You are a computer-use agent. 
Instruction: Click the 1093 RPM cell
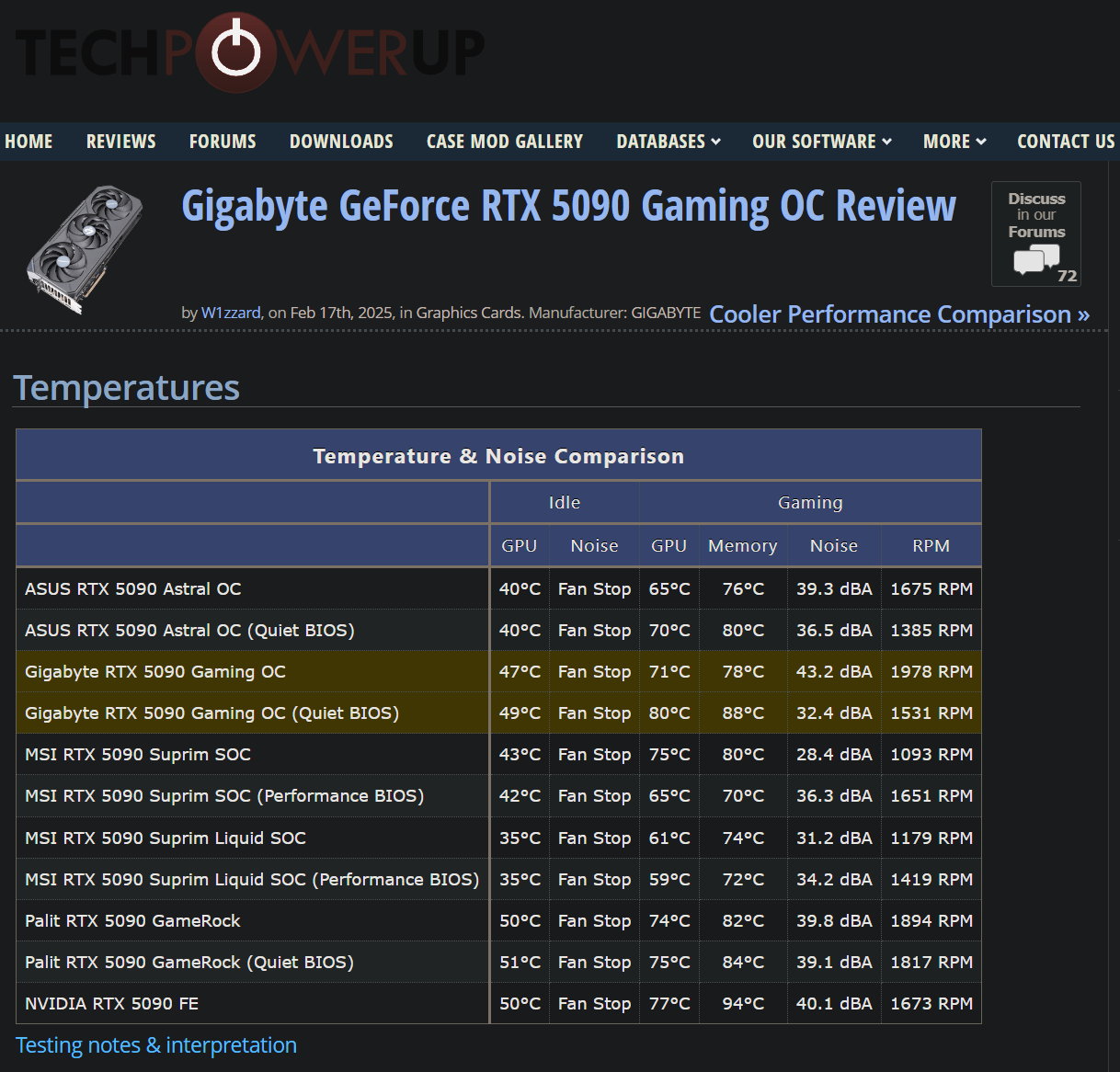click(931, 754)
